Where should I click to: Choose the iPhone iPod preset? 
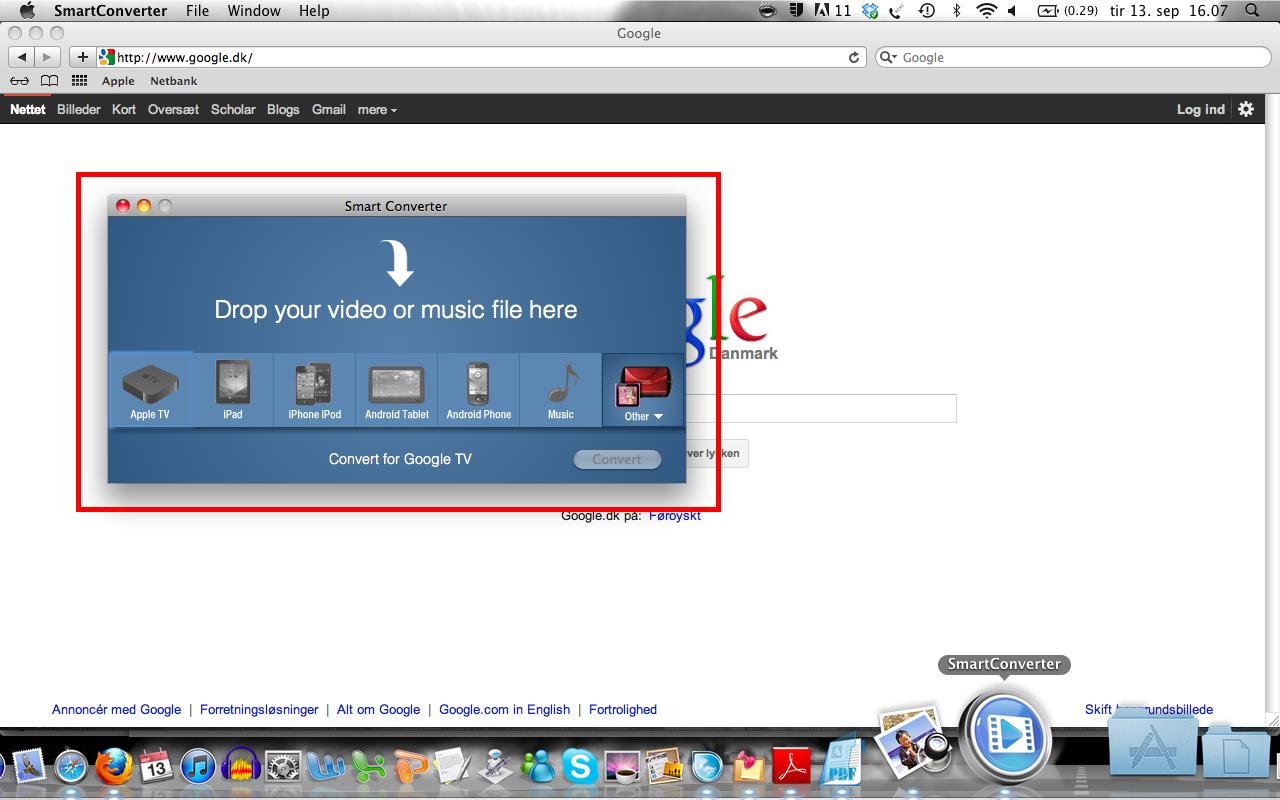click(x=315, y=390)
